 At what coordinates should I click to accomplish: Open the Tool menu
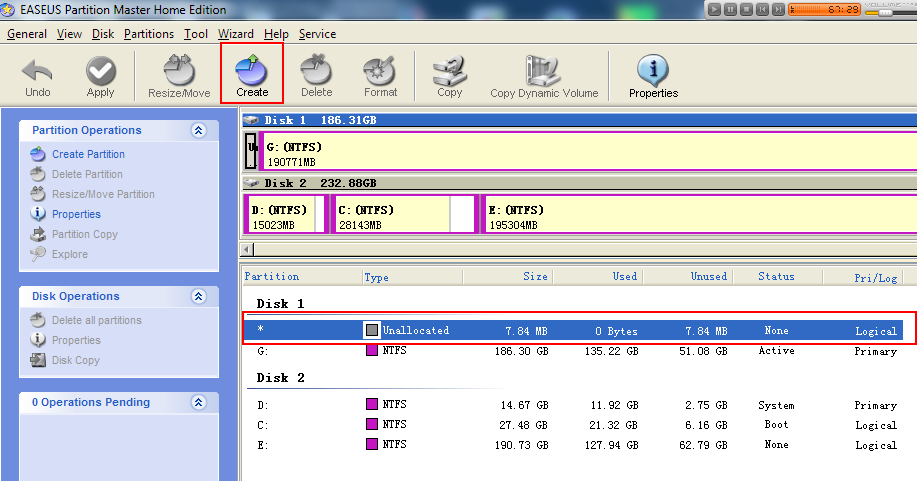195,34
